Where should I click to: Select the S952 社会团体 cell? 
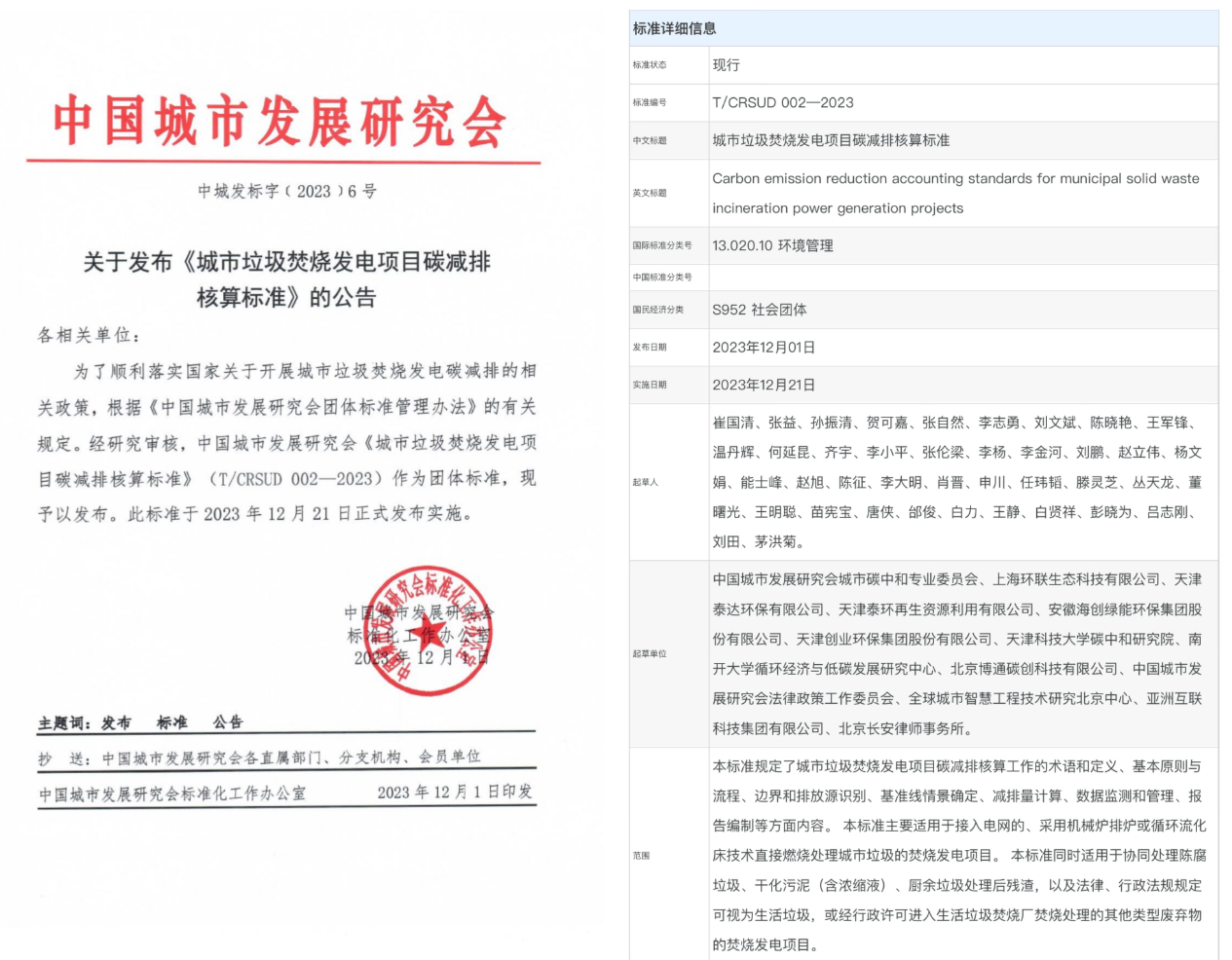pyautogui.click(x=760, y=310)
